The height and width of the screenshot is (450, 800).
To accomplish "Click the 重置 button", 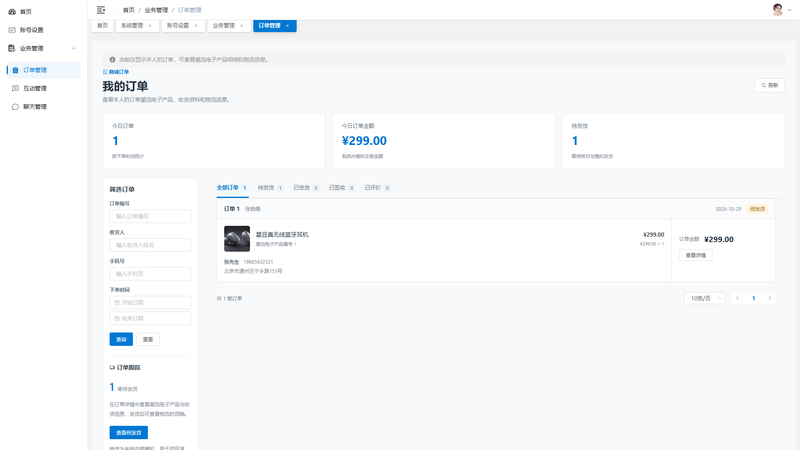I will [x=148, y=339].
